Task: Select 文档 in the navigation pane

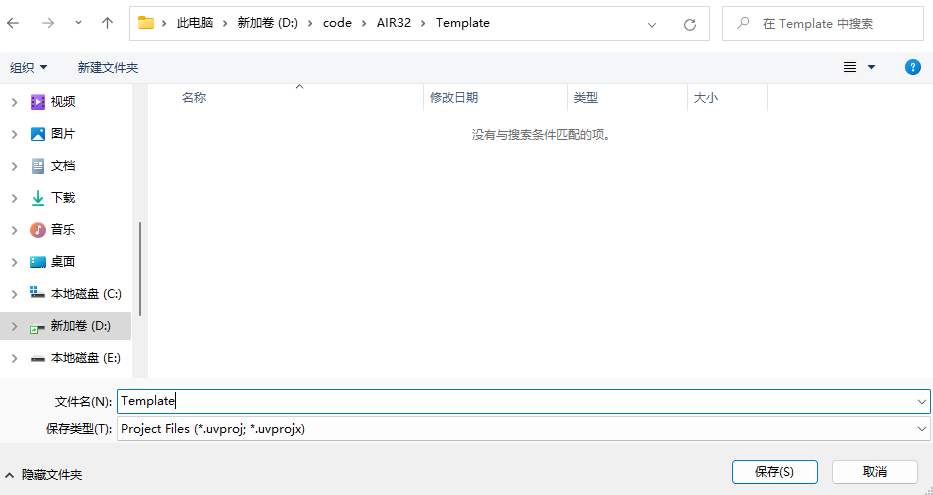Action: point(63,166)
